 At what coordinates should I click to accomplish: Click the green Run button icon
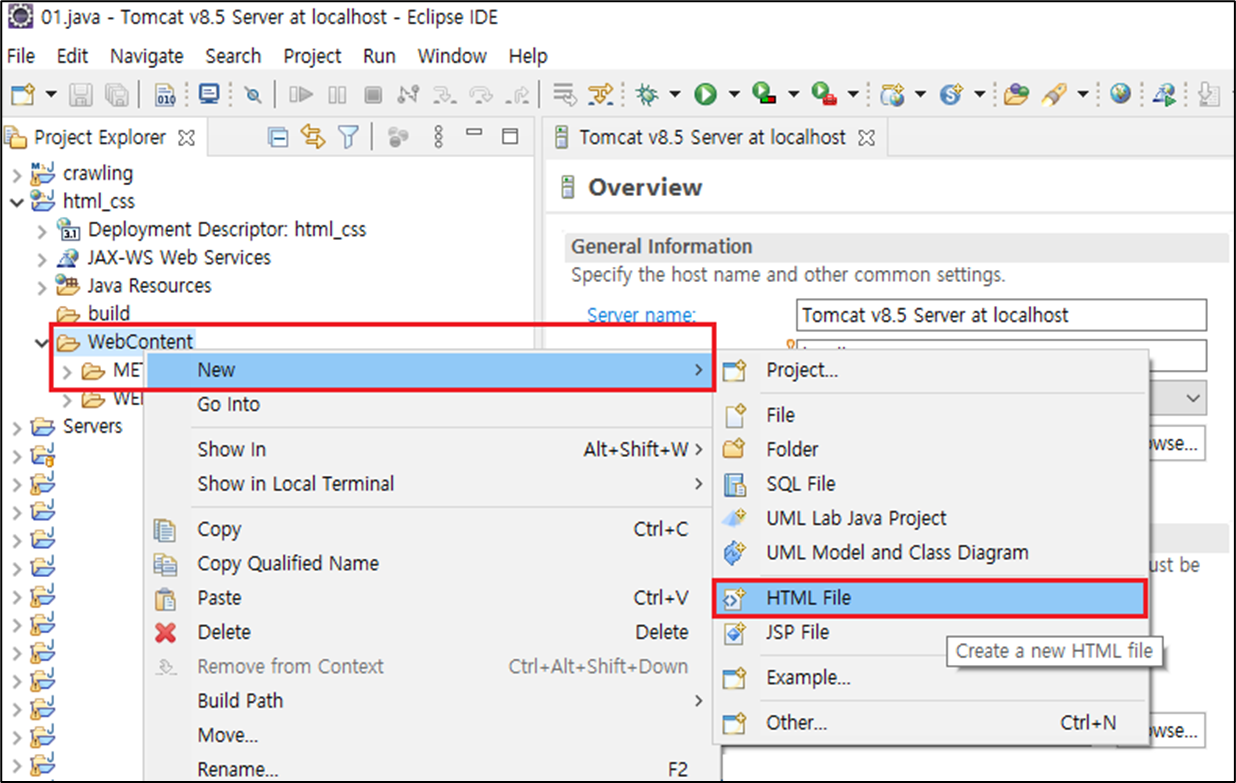tap(705, 95)
